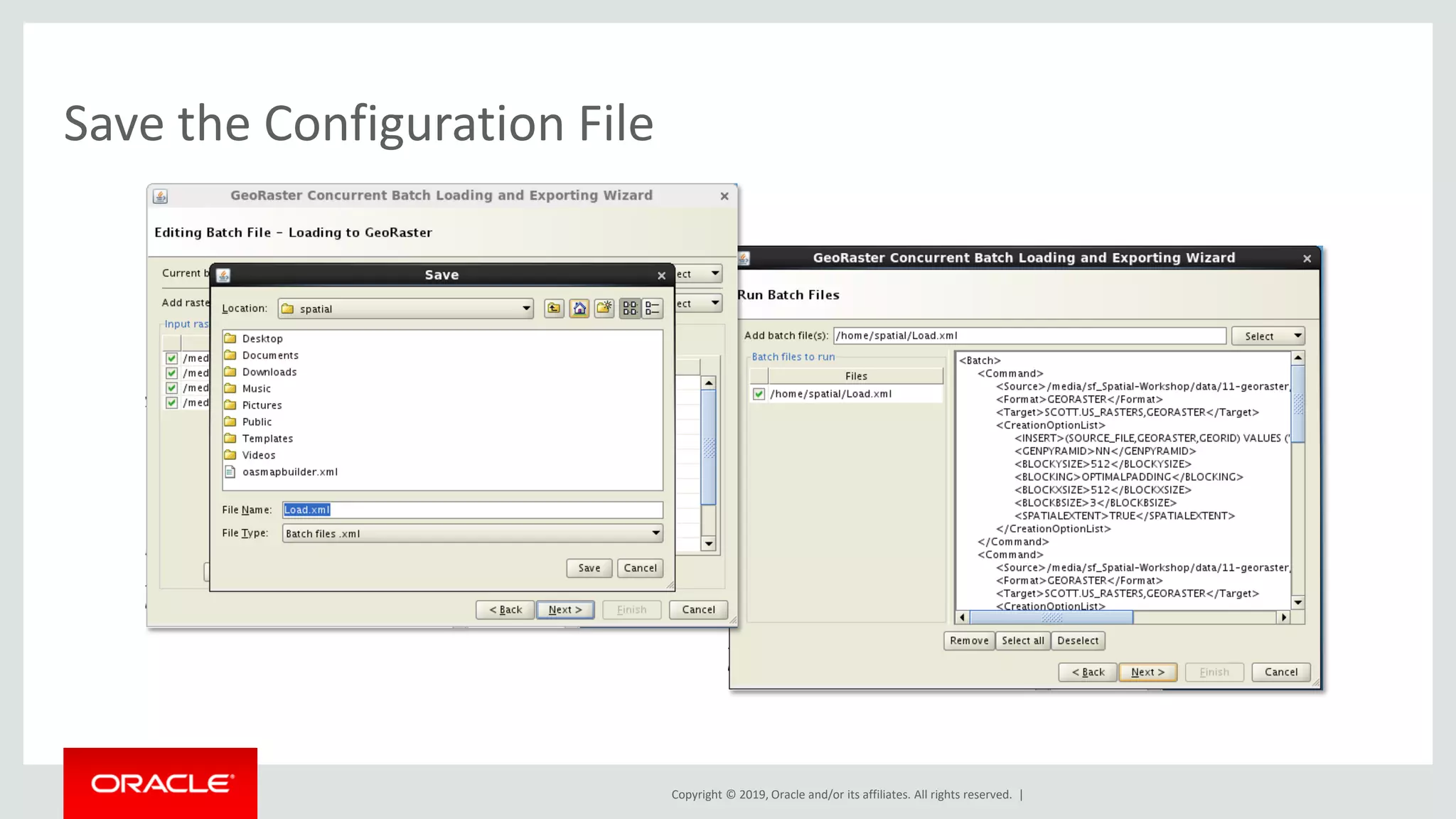Open Music folder in file list
1456x819 pixels.
248,388
